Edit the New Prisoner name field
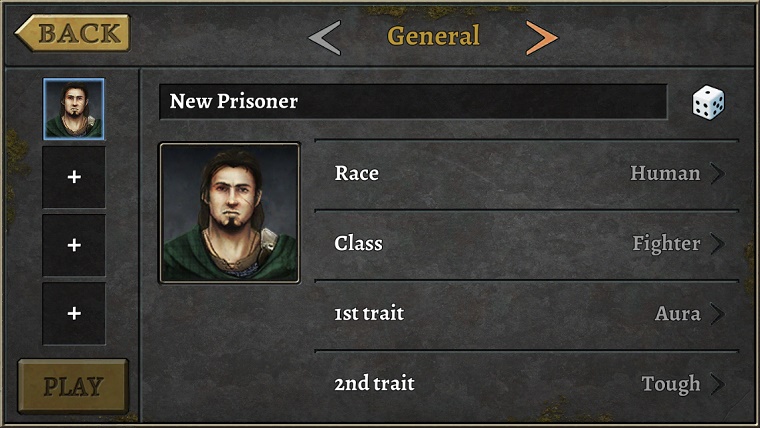 pos(412,102)
